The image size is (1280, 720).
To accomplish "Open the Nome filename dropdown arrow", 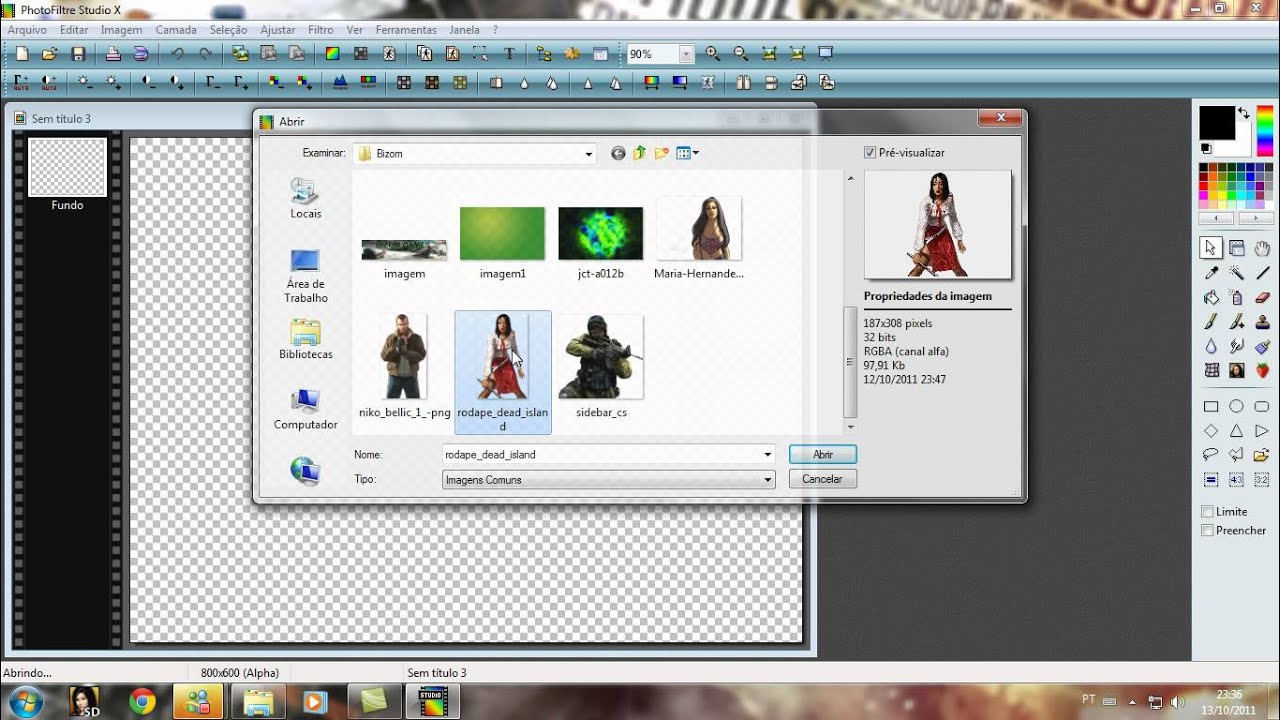I will tap(767, 454).
